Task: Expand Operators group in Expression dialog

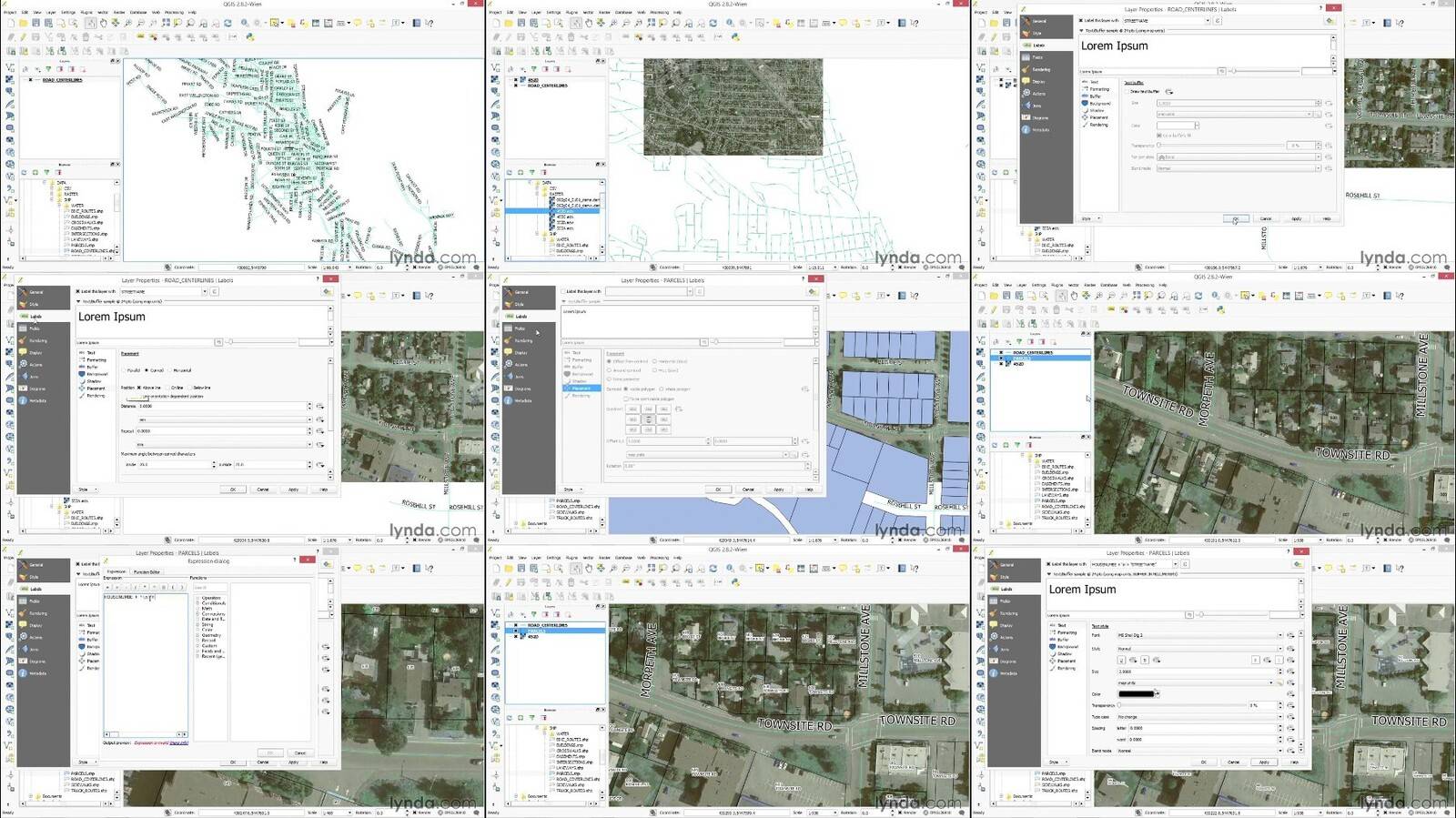Action: [197, 598]
